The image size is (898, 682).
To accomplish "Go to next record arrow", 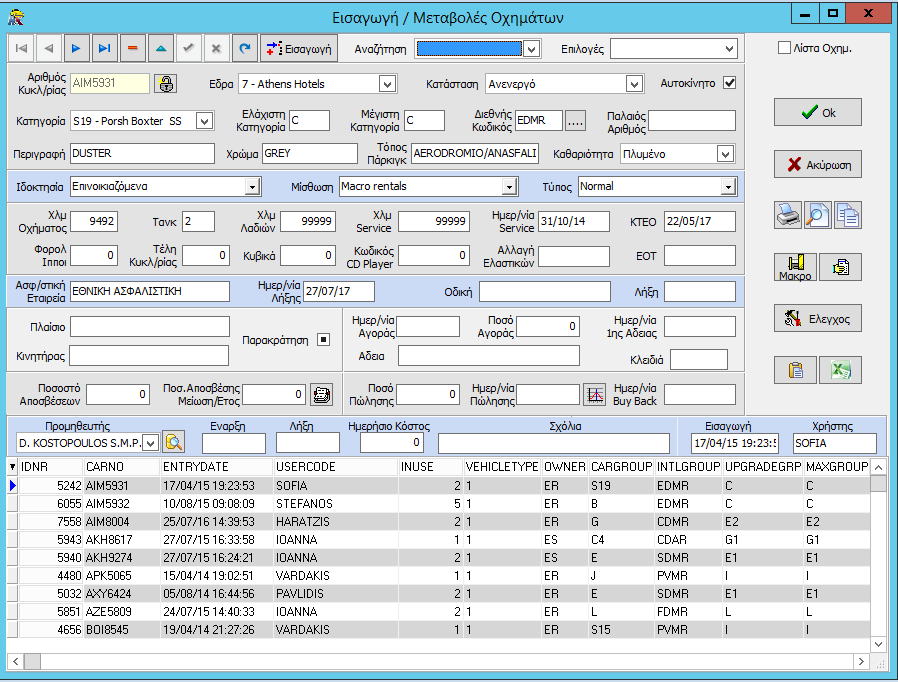I will (75, 48).
